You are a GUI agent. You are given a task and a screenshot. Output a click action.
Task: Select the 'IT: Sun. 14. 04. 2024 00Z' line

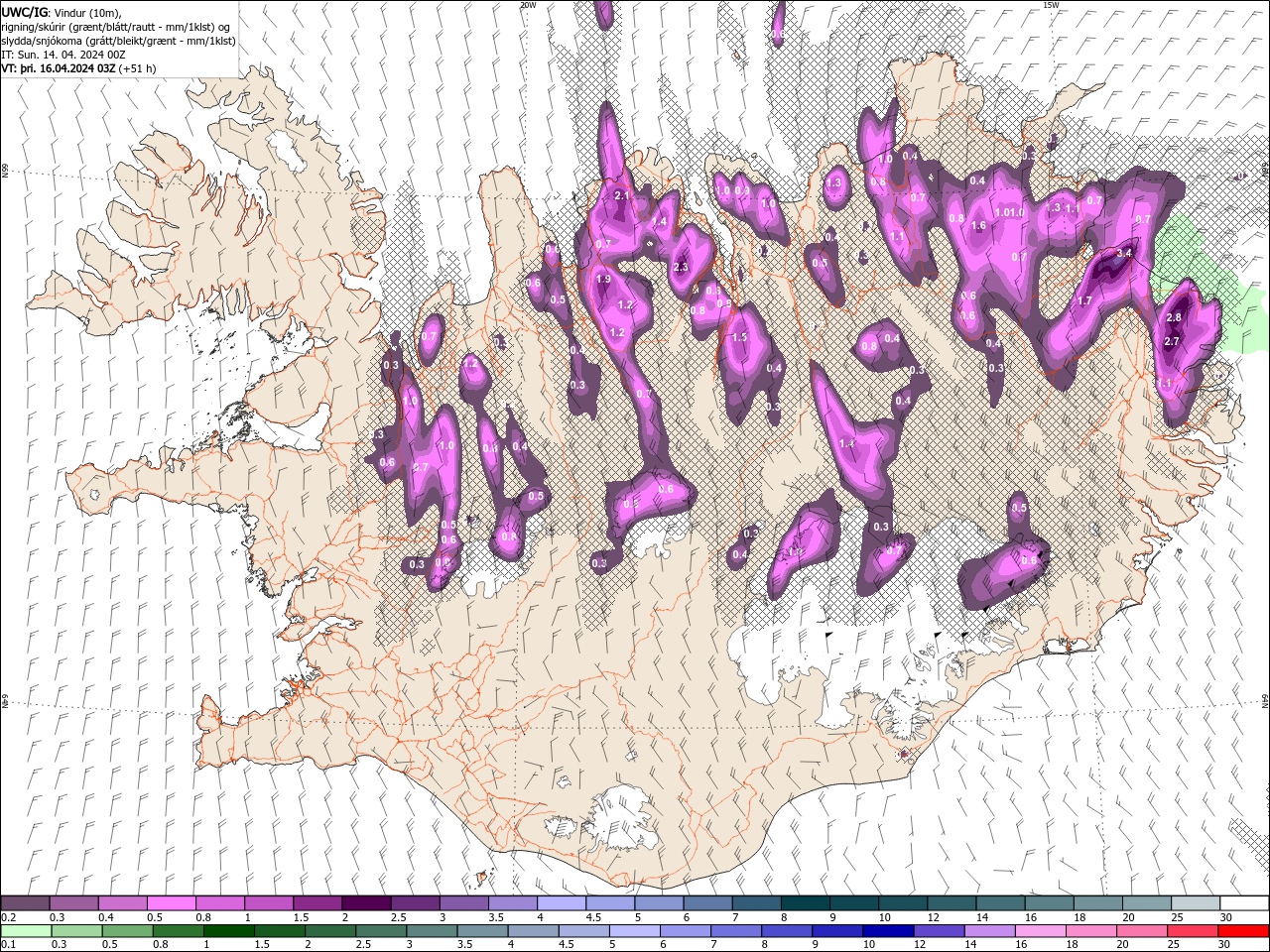(63, 55)
